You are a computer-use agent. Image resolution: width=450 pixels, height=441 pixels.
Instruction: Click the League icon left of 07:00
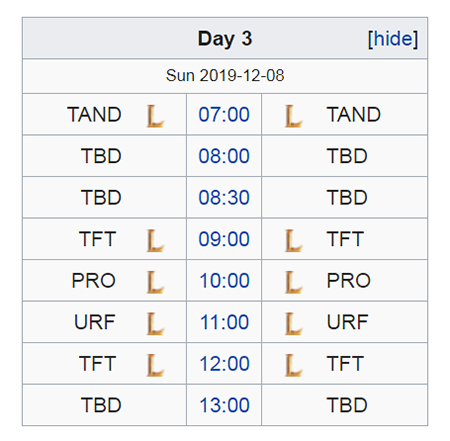tap(155, 116)
